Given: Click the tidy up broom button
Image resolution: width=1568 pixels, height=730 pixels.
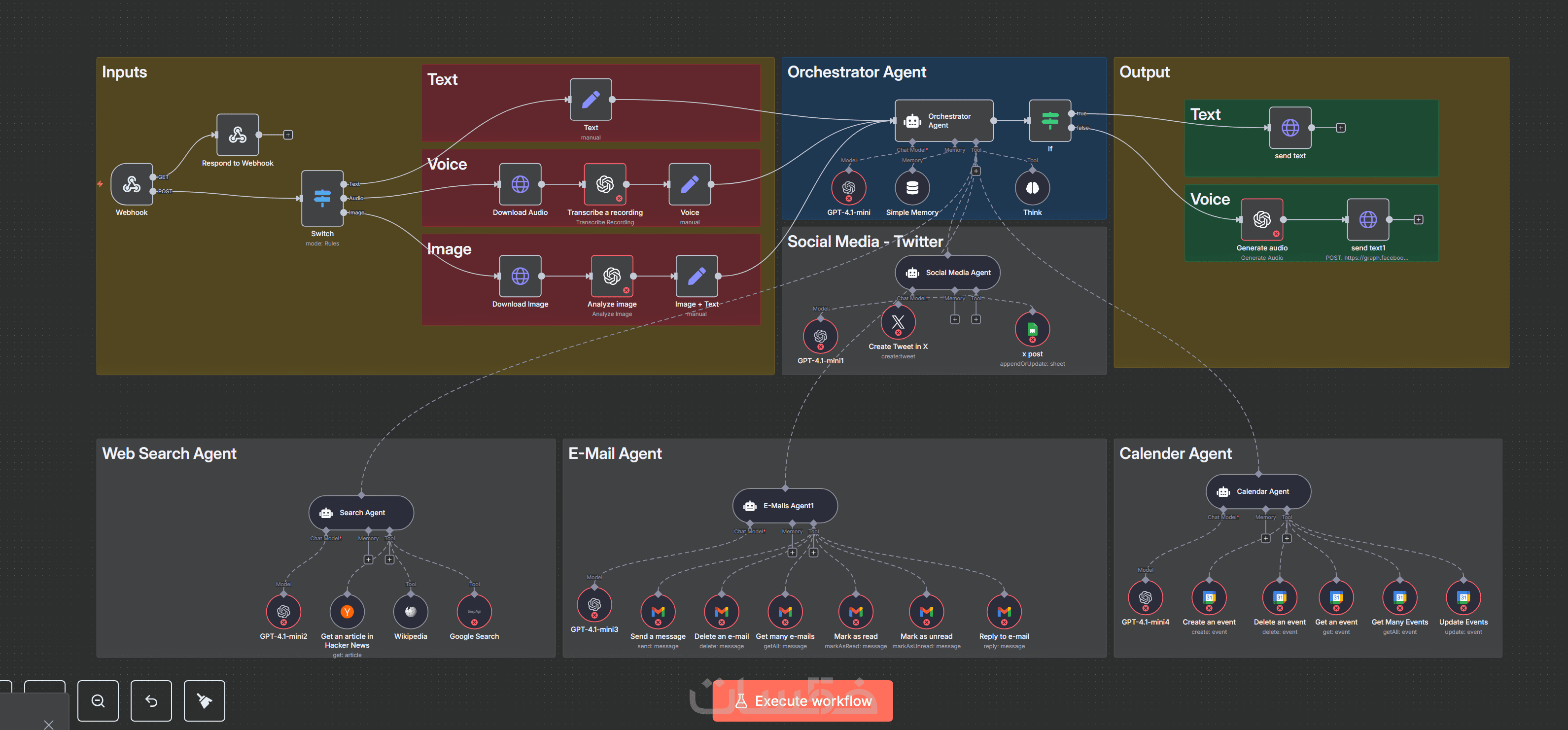Looking at the screenshot, I should coord(204,701).
